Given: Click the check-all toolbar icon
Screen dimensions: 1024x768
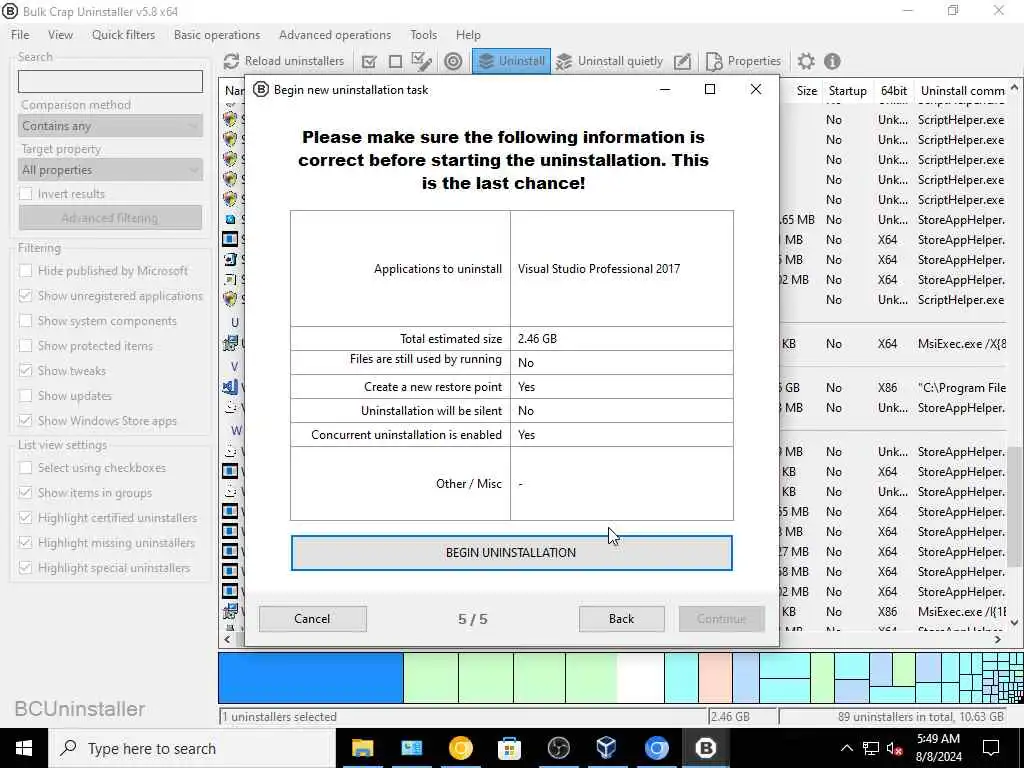Looking at the screenshot, I should 369,61.
